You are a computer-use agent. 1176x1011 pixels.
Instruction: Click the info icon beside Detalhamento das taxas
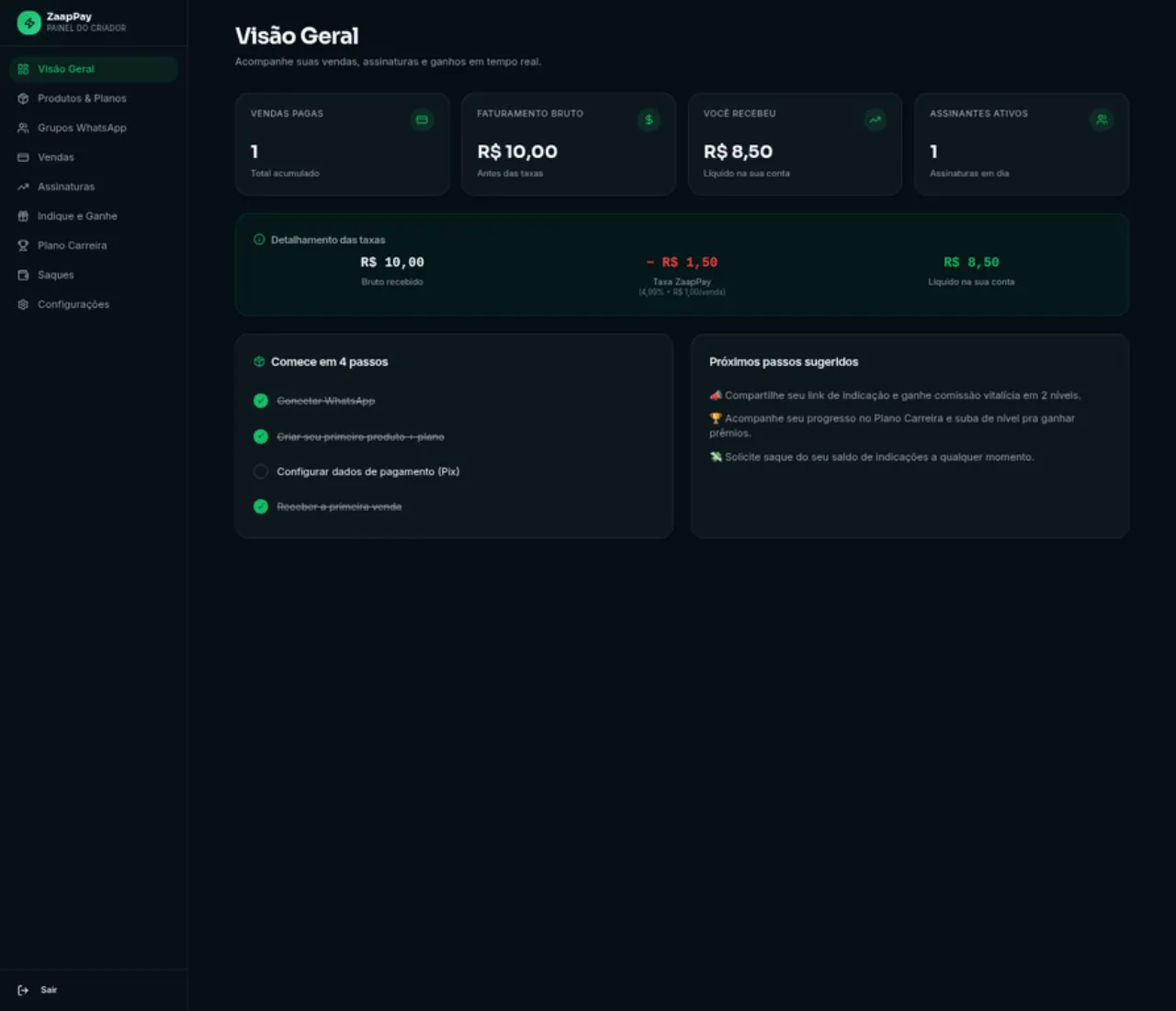click(259, 239)
